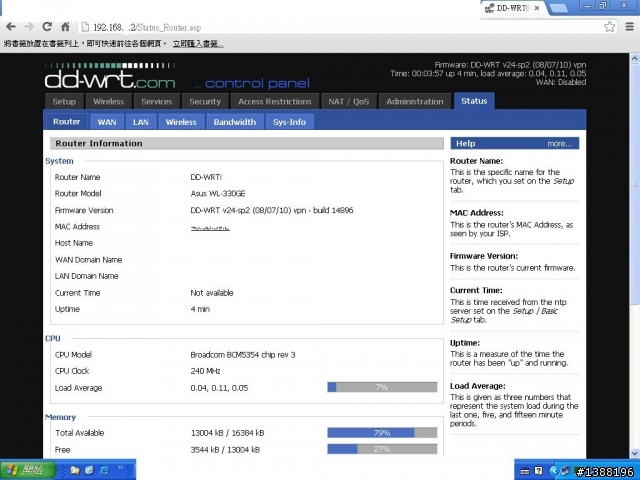Viewport: 640px width, 480px height.
Task: Click the Free 27% memory bar
Action: point(382,449)
